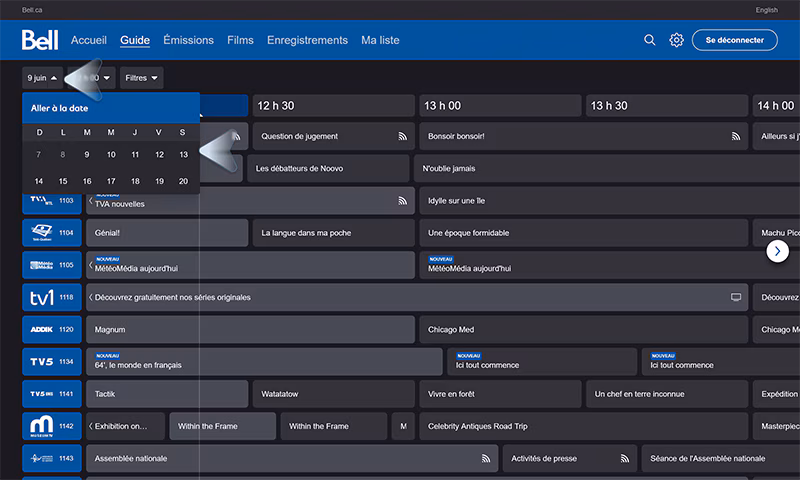
Task: Open 64', le monde en français program
Action: click(264, 362)
